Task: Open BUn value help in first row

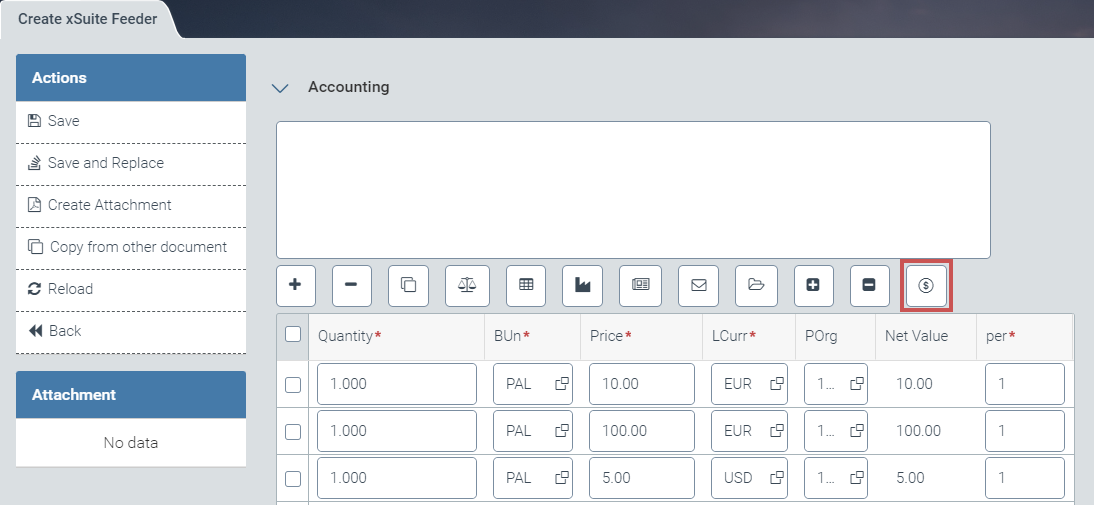Action: pyautogui.click(x=562, y=384)
